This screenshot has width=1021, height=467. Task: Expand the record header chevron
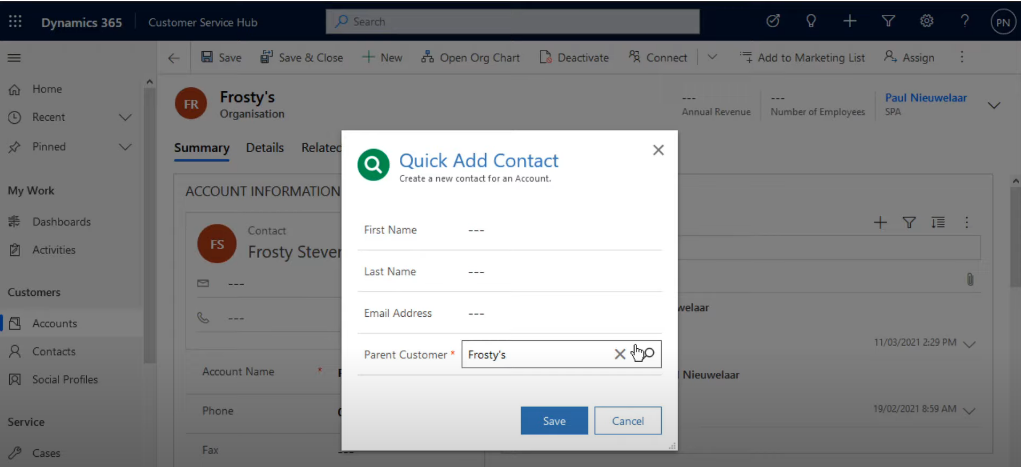click(994, 106)
